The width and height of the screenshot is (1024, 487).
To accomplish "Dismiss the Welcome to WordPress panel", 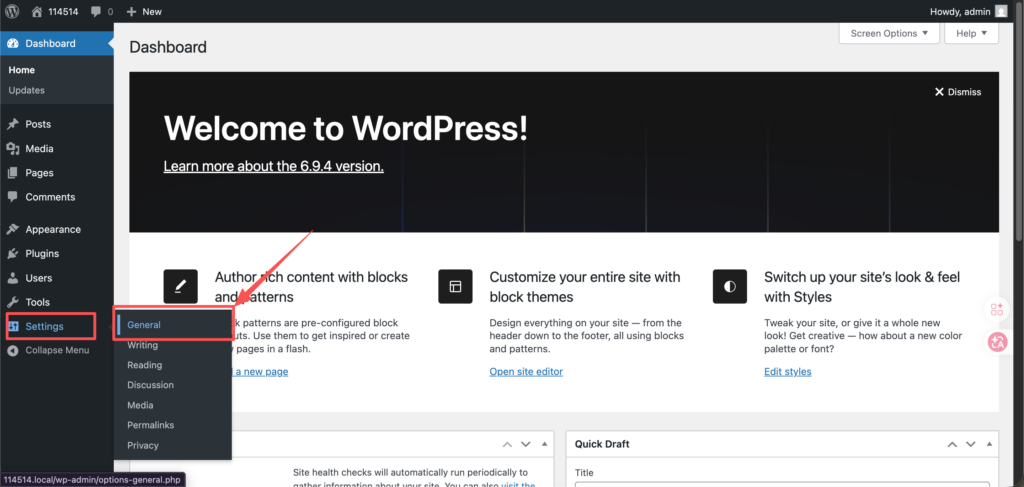I will point(957,92).
